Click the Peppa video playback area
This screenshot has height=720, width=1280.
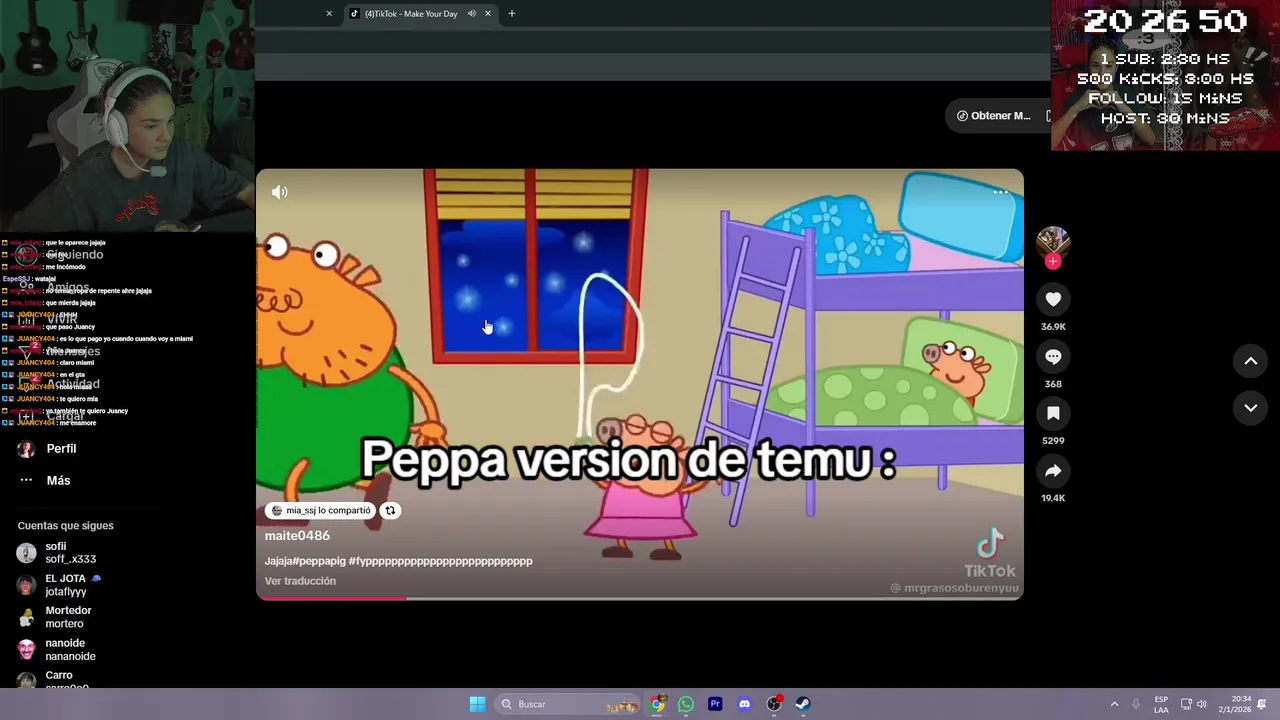pyautogui.click(x=640, y=384)
